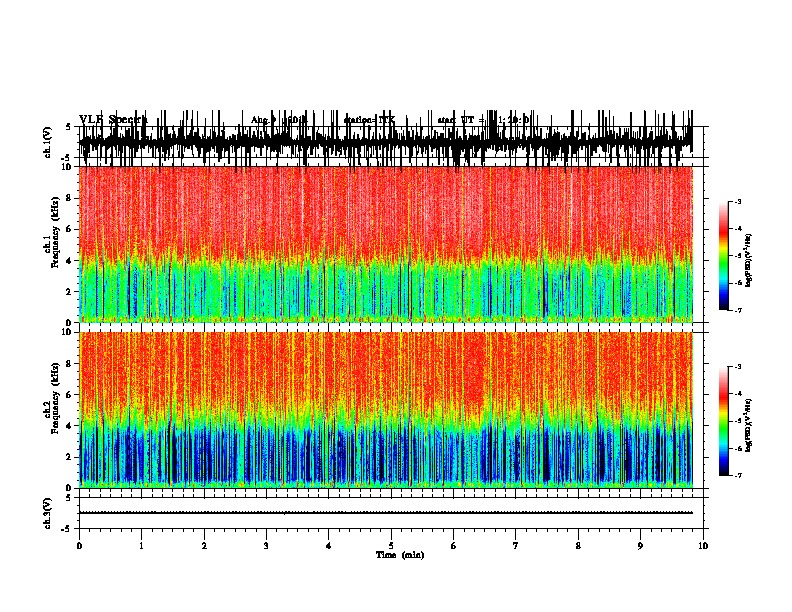The width and height of the screenshot is (792, 612).
Task: Click the -6 label on ch.2 color bar
Action: click(x=737, y=448)
